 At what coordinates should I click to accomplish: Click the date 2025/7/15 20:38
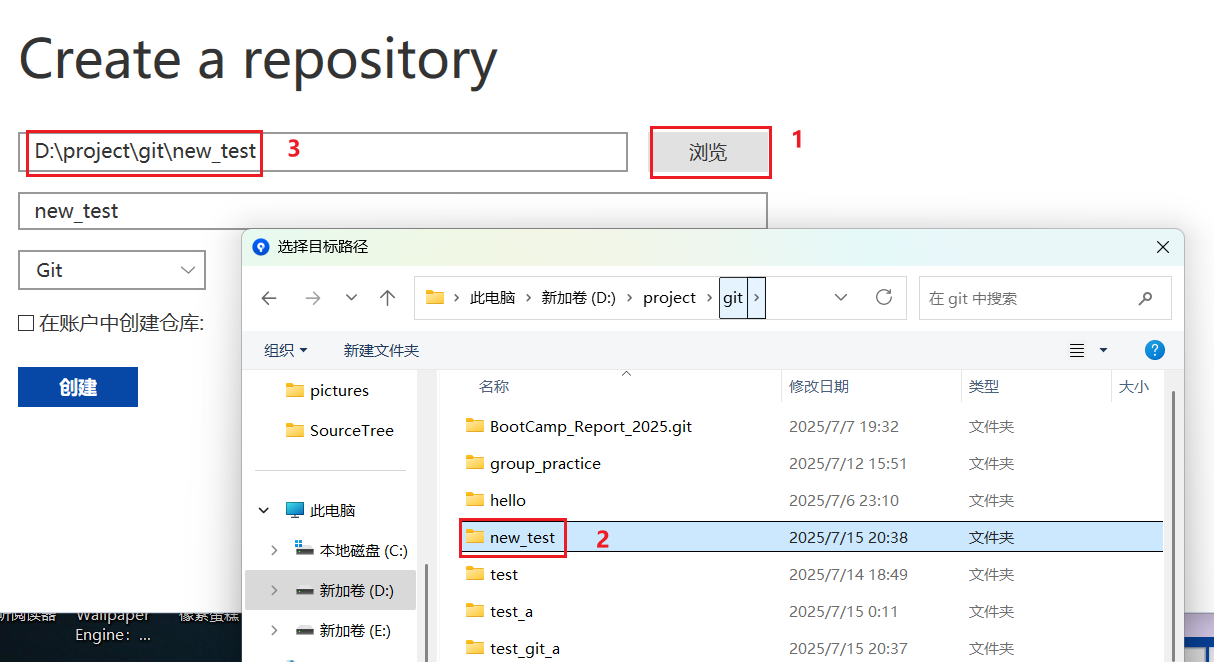[x=848, y=537]
